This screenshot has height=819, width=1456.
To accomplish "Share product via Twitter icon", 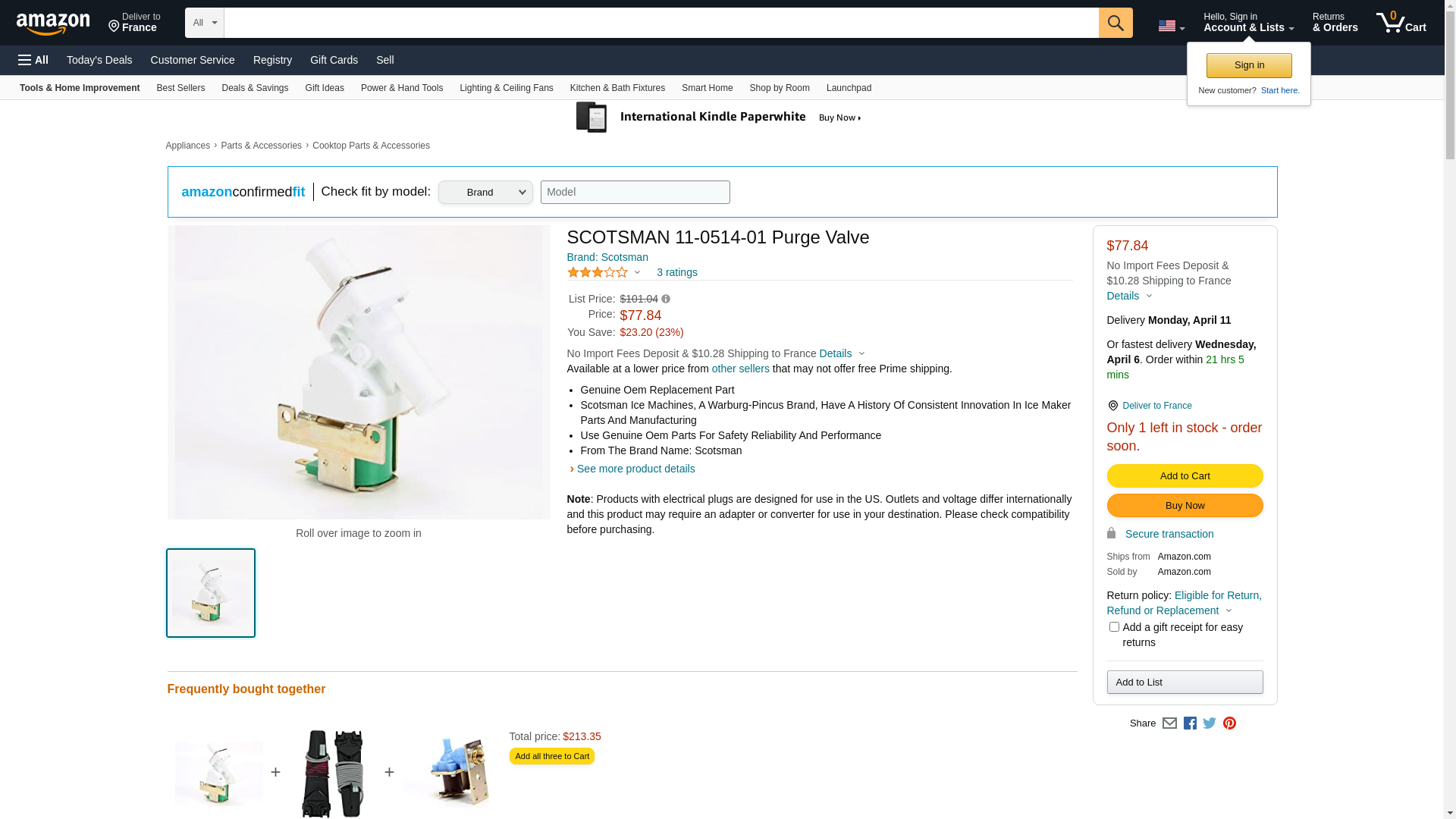I will point(1210,723).
